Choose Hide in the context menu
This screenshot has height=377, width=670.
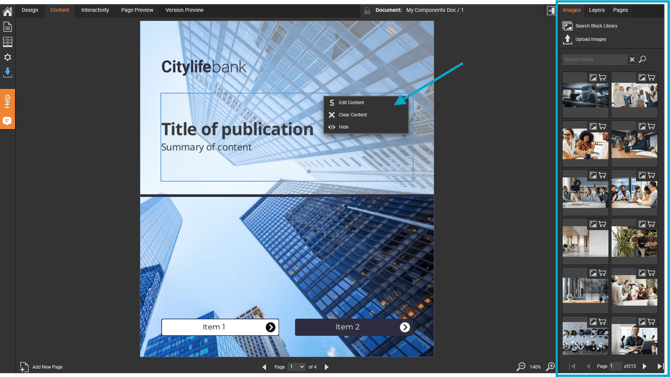pos(366,127)
